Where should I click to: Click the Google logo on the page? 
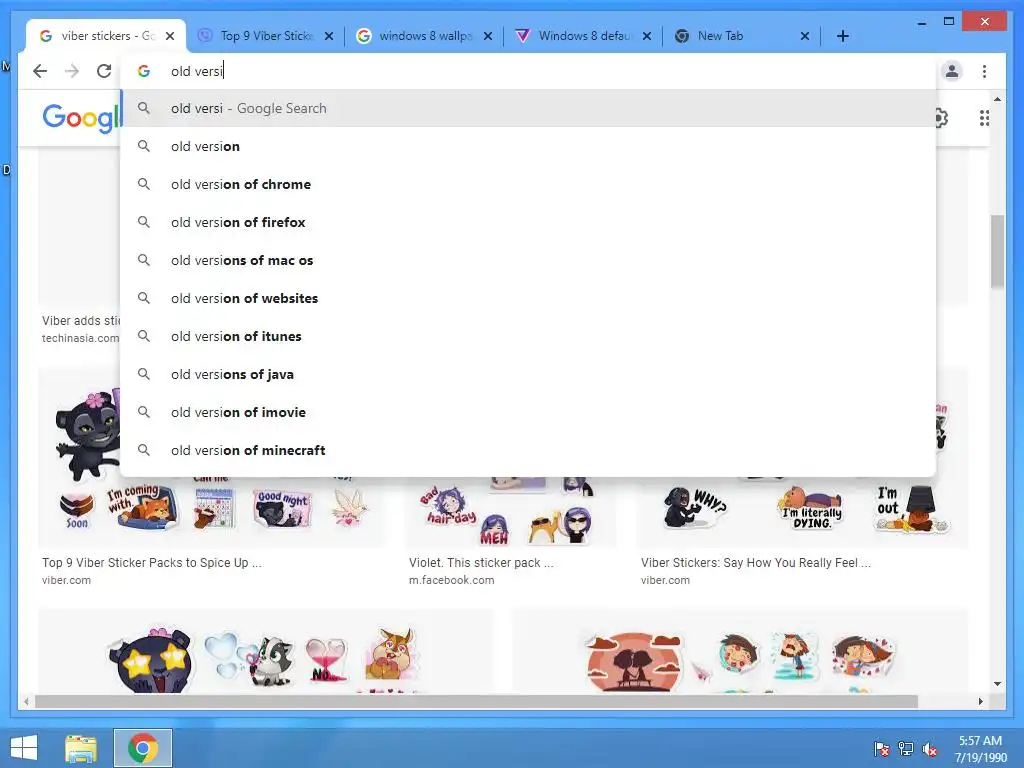[81, 118]
